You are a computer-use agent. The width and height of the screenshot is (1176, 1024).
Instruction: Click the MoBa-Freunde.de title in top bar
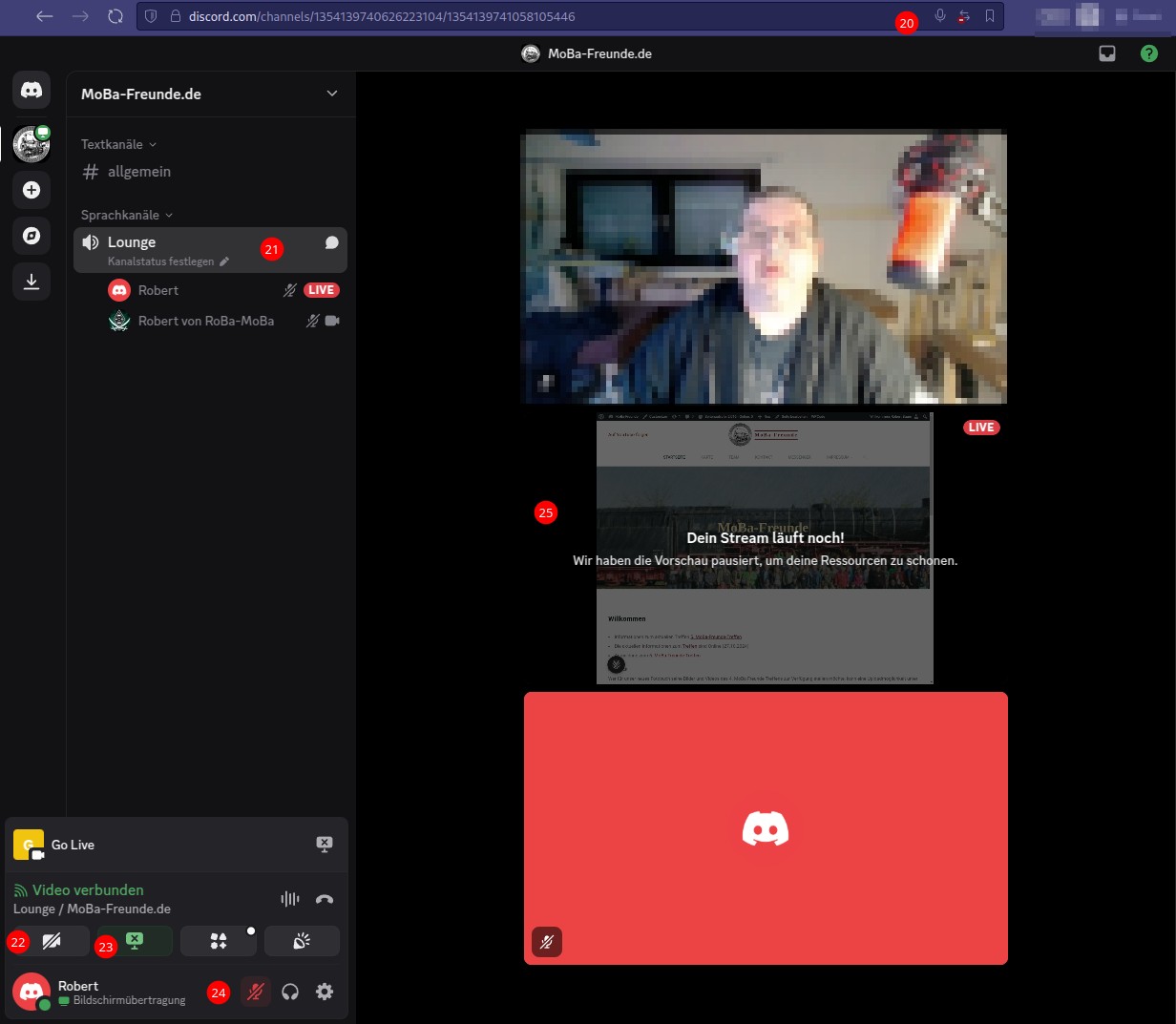[599, 53]
